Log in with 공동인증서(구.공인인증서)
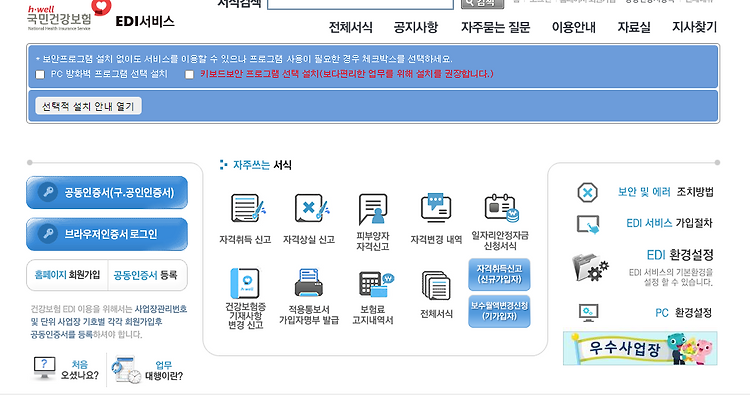 click(107, 193)
